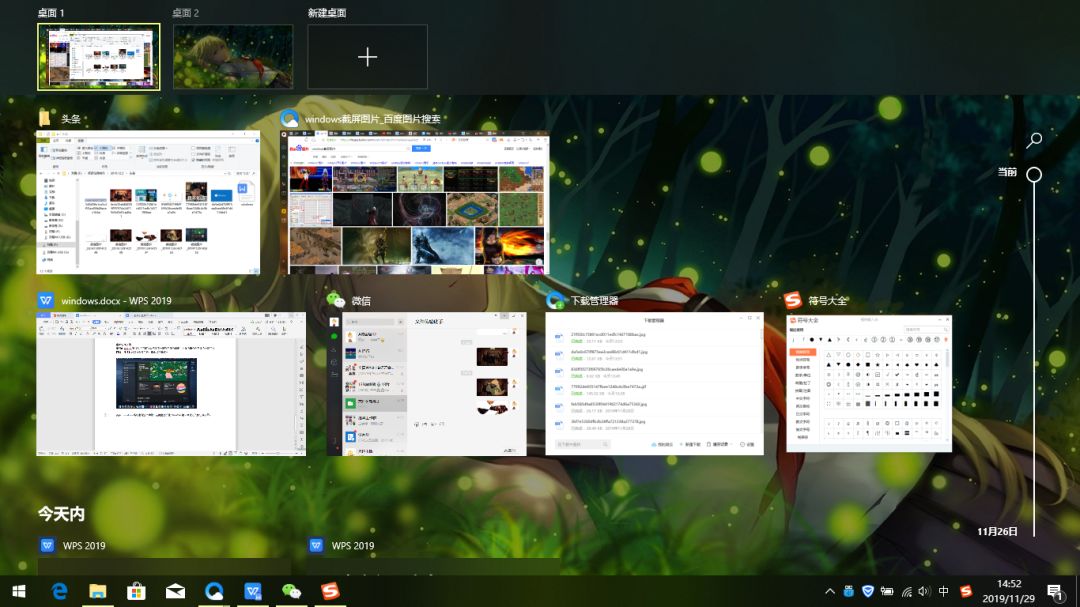Open the Wi-Fi network tray icon
This screenshot has width=1080, height=607.
906,591
